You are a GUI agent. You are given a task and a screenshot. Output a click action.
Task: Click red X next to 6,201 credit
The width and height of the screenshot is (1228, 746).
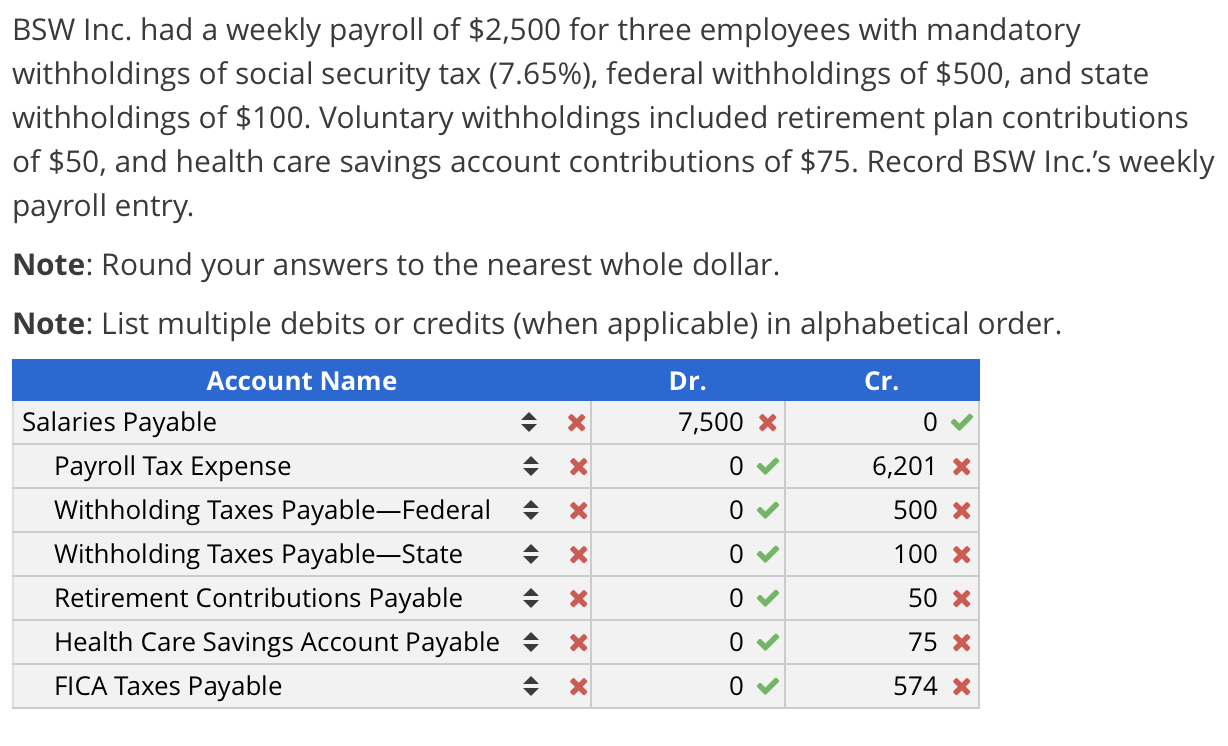(961, 467)
